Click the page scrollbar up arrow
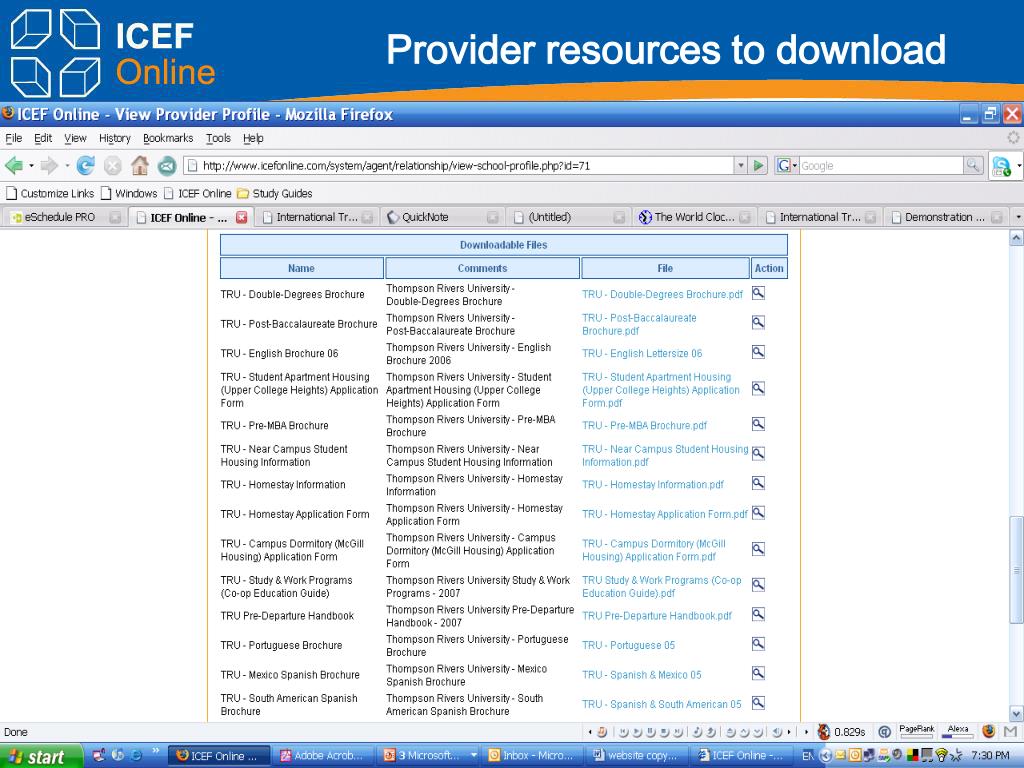Image resolution: width=1024 pixels, height=768 pixels. 1016,238
